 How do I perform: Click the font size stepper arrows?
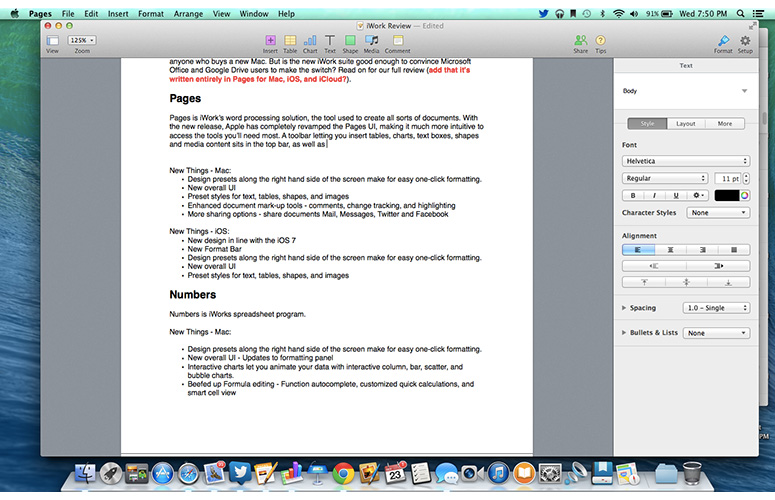tap(746, 178)
